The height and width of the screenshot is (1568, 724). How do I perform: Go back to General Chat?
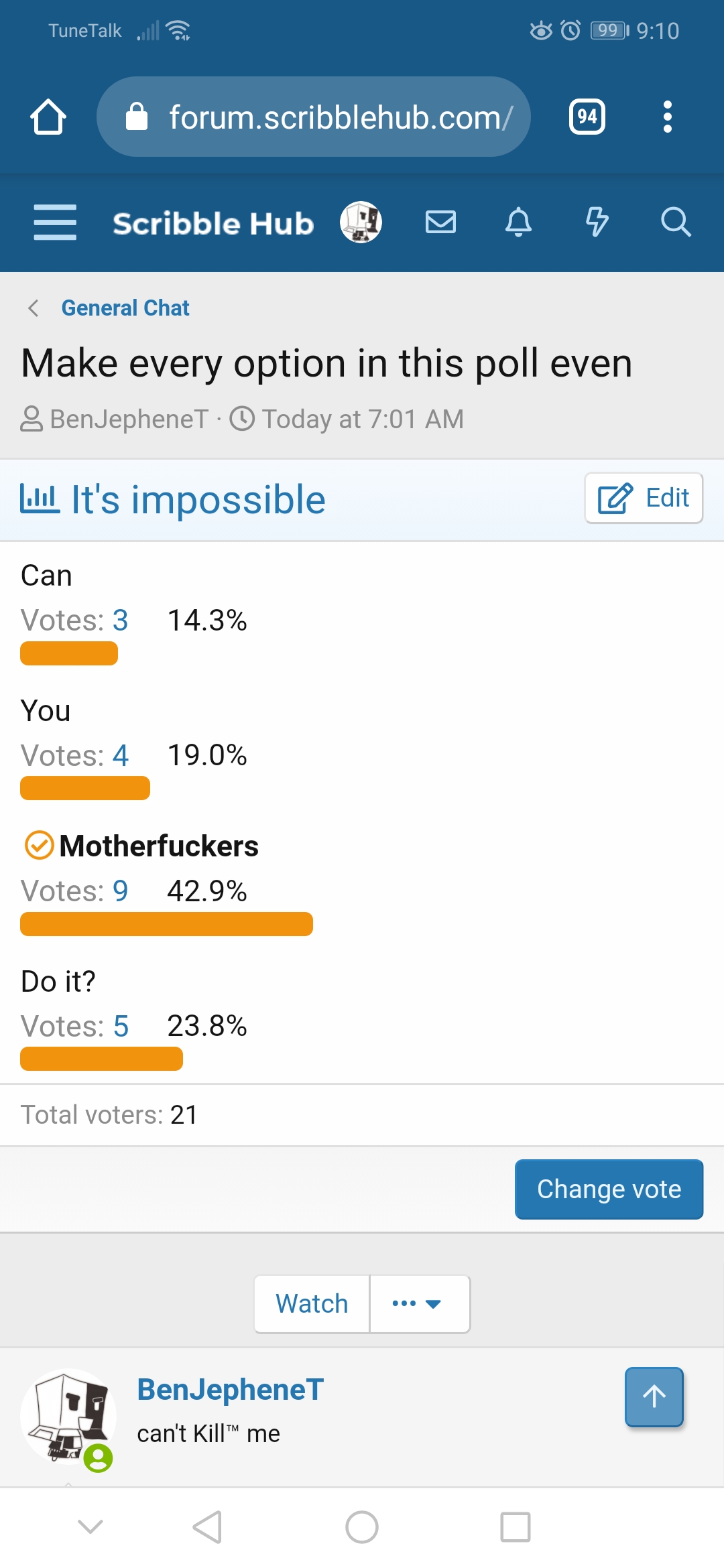click(125, 308)
